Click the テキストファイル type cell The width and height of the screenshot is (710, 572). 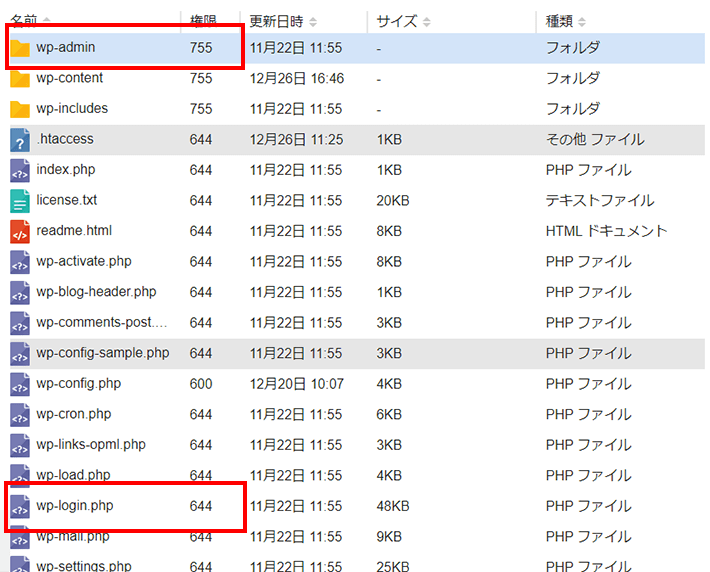click(600, 201)
